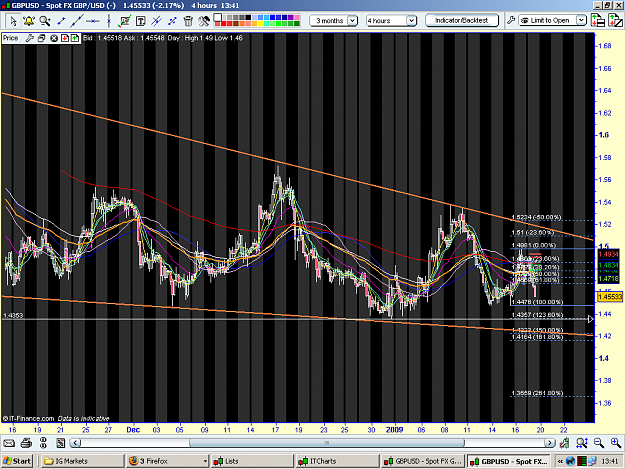This screenshot has height=469, width=625.
Task: Switch to Lists taskbar window
Action: 252,461
